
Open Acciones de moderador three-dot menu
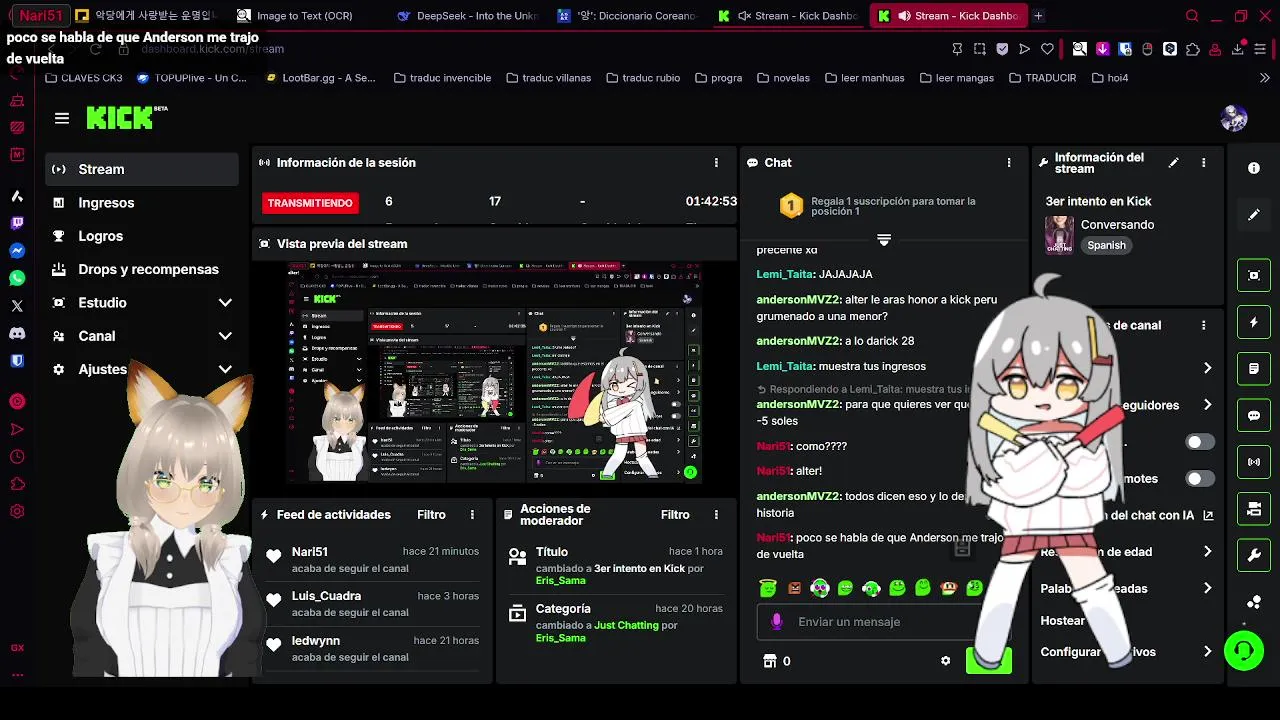pos(716,515)
